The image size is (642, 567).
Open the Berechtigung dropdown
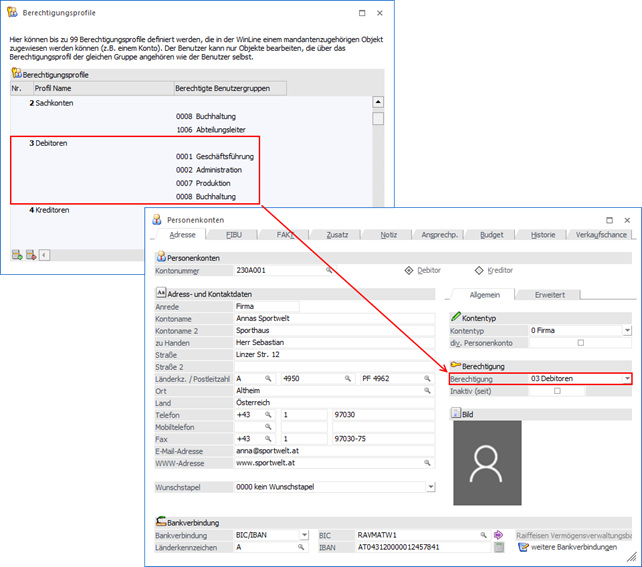click(x=627, y=379)
